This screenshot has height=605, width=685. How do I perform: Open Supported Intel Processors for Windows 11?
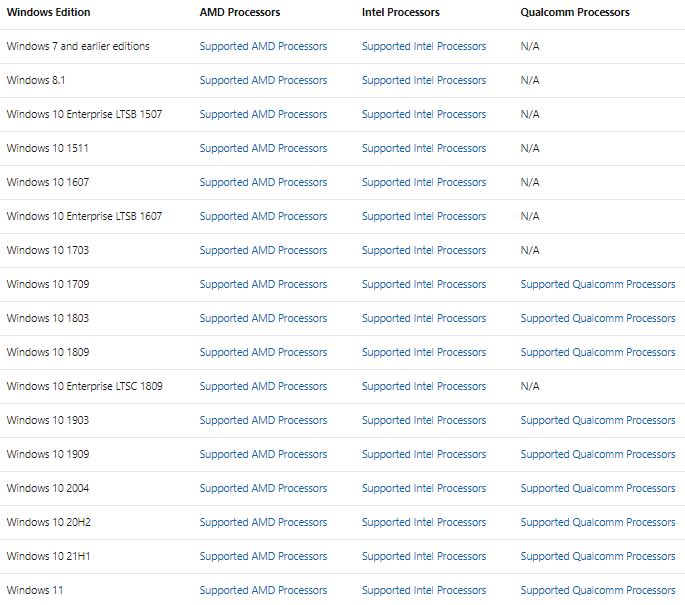point(424,590)
